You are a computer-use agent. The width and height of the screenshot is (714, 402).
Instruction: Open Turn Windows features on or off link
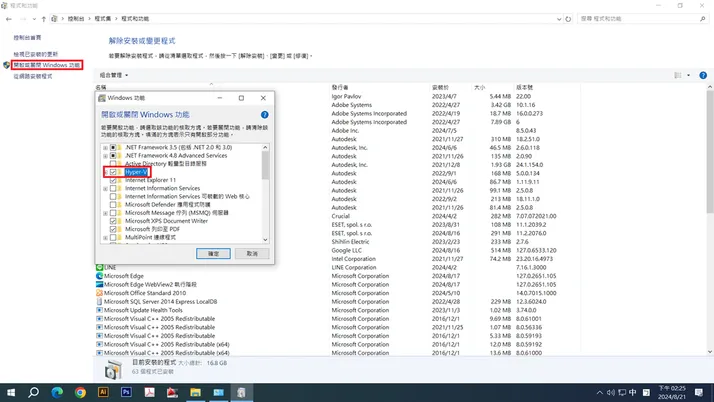[46, 65]
